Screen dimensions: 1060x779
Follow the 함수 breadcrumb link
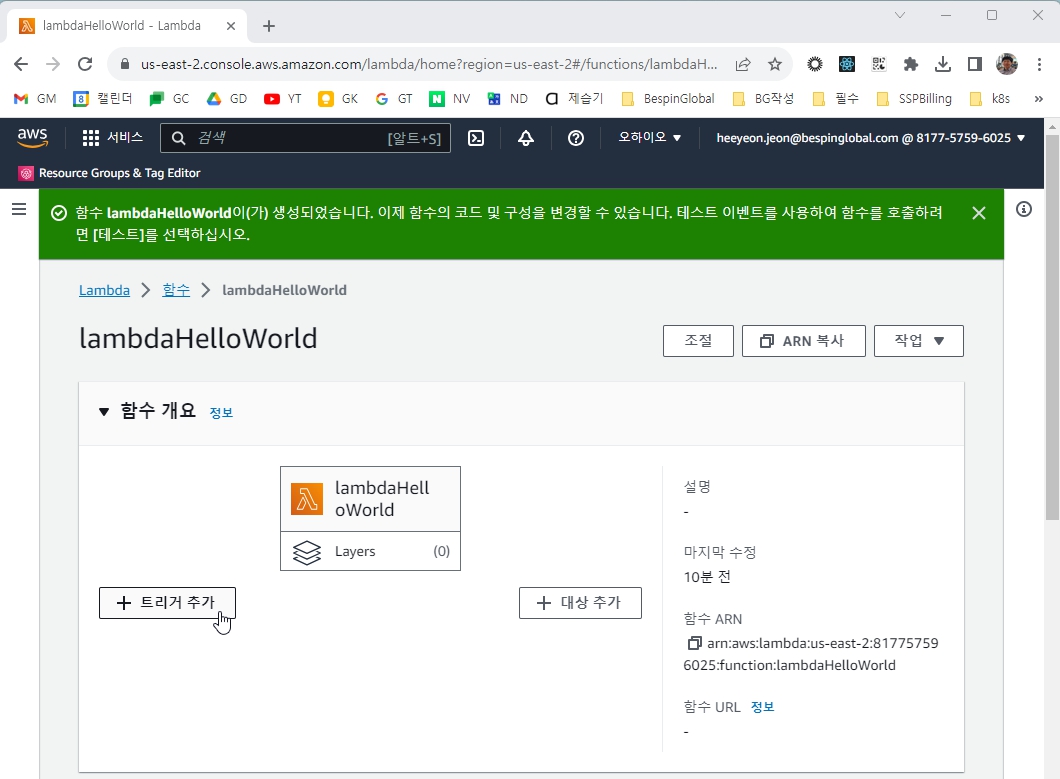point(176,290)
